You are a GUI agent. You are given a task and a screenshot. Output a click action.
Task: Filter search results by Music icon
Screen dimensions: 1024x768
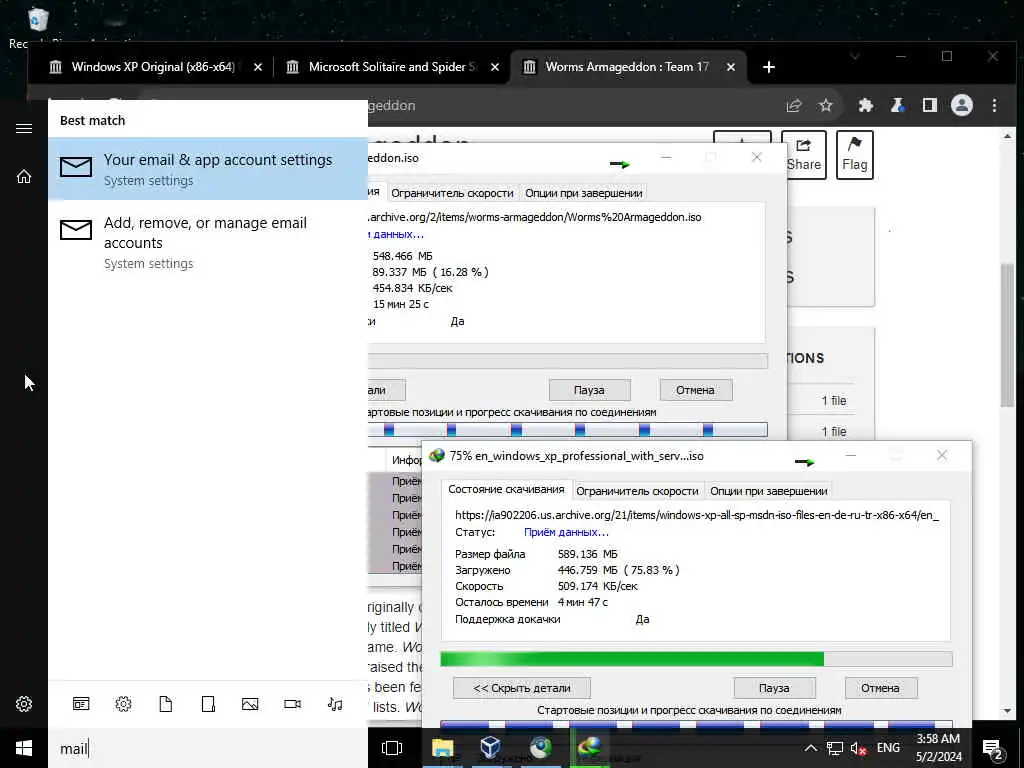point(335,704)
